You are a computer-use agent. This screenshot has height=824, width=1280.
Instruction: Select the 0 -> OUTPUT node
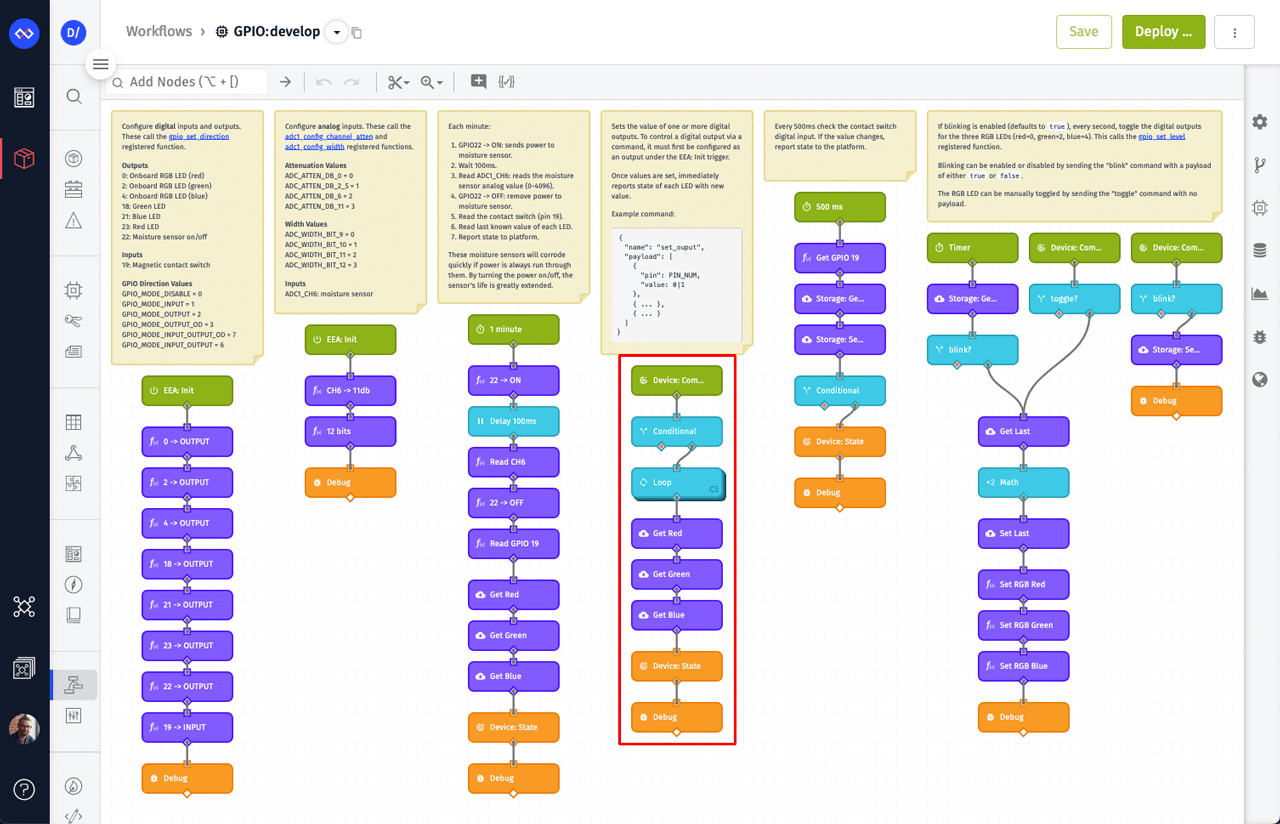(x=187, y=441)
